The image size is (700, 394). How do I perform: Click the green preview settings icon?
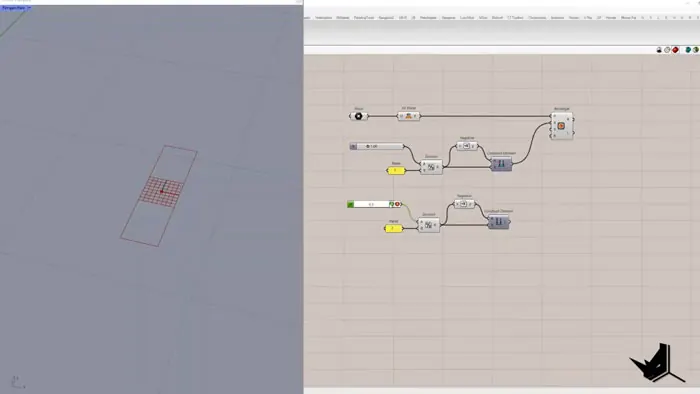[x=696, y=50]
